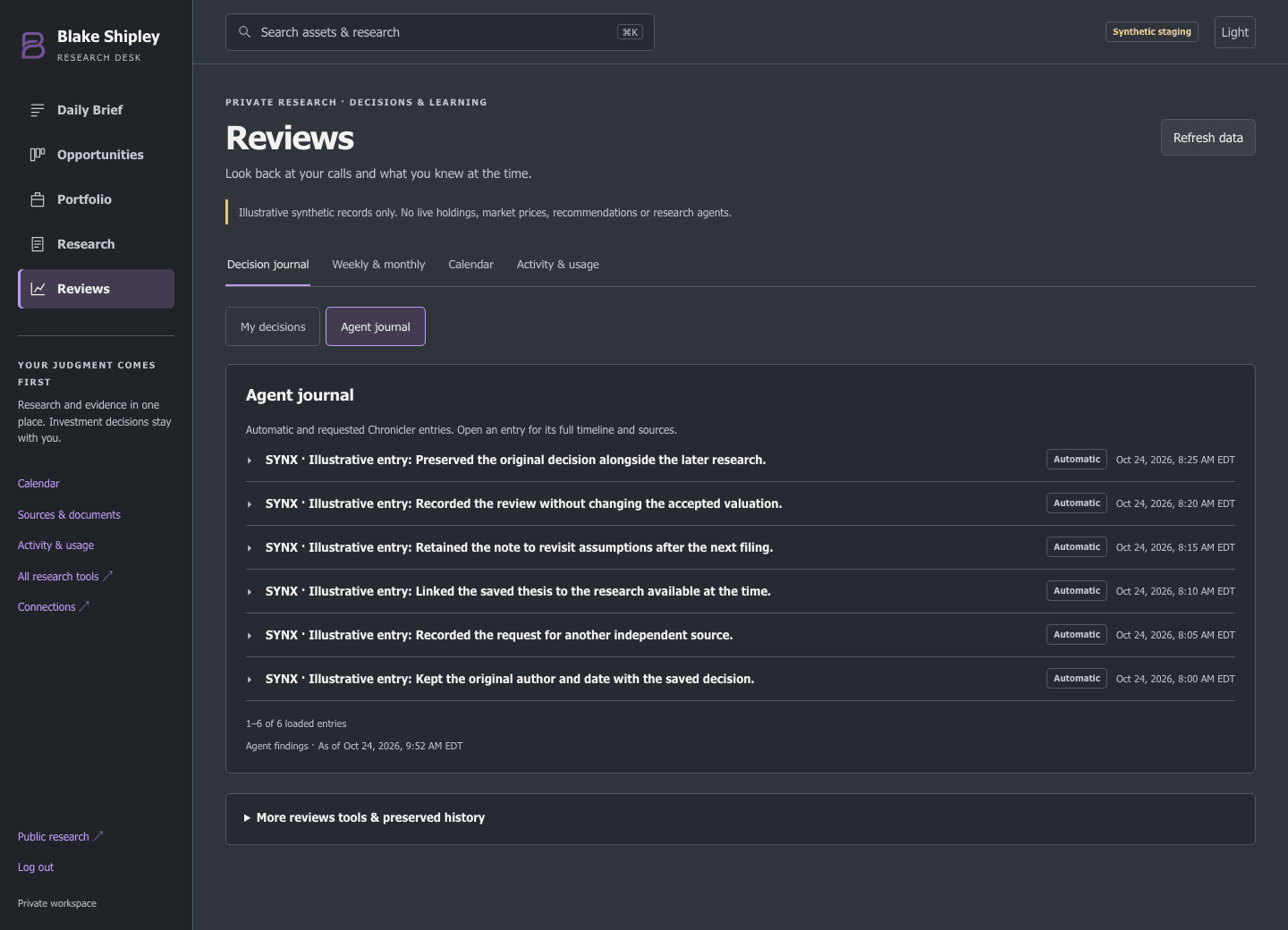Click the external arrow beside All research tools
The image size is (1288, 930).
[x=108, y=576]
